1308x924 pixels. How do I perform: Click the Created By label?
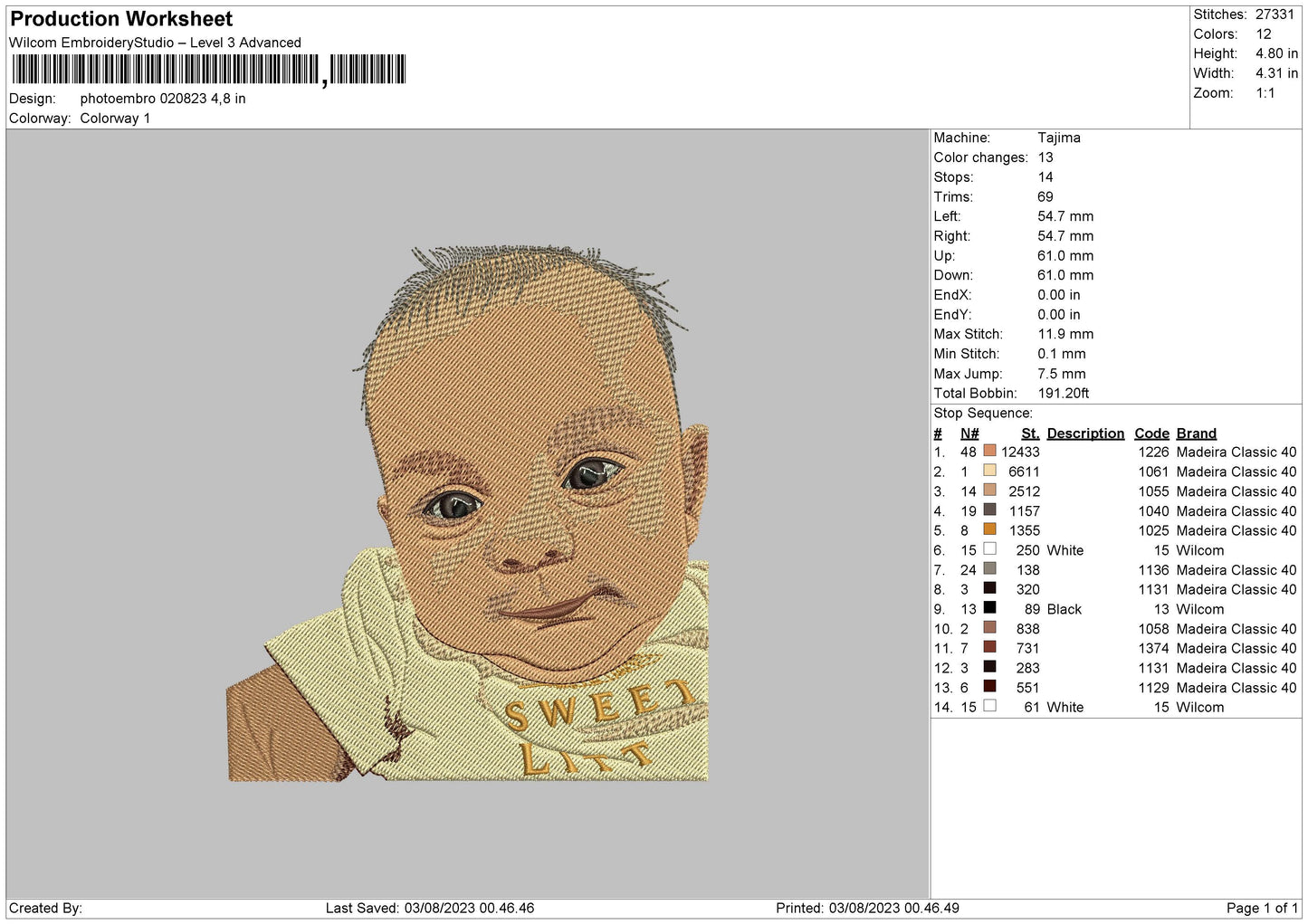click(x=45, y=908)
